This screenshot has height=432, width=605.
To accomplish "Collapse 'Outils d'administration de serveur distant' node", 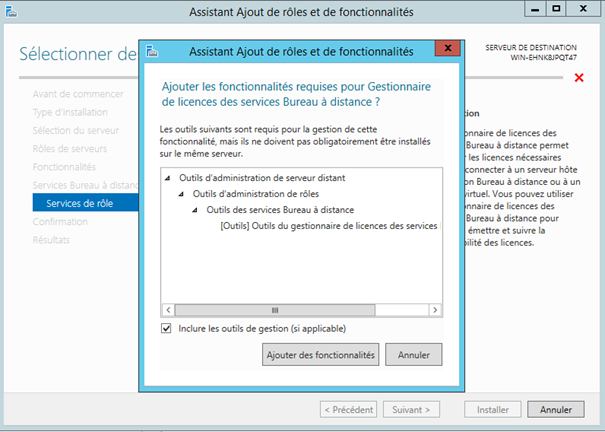I will pos(167,178).
